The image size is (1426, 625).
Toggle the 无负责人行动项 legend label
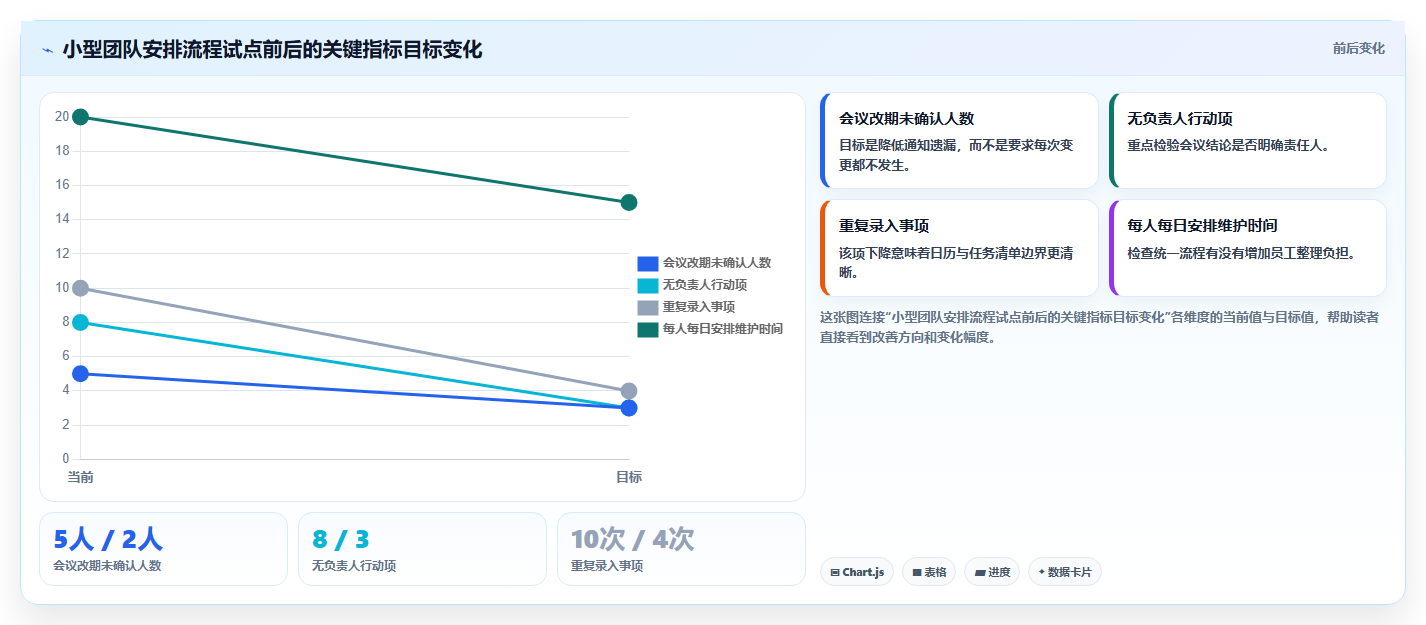(x=705, y=285)
